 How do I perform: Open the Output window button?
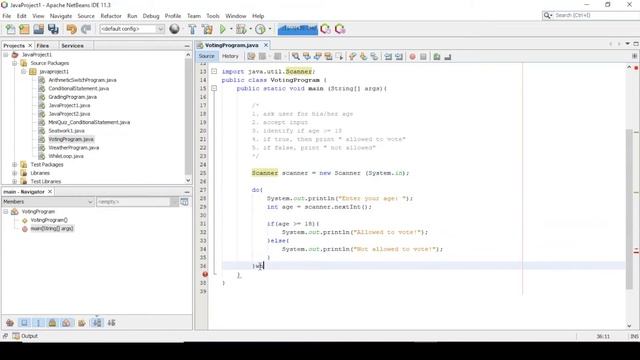[25, 336]
